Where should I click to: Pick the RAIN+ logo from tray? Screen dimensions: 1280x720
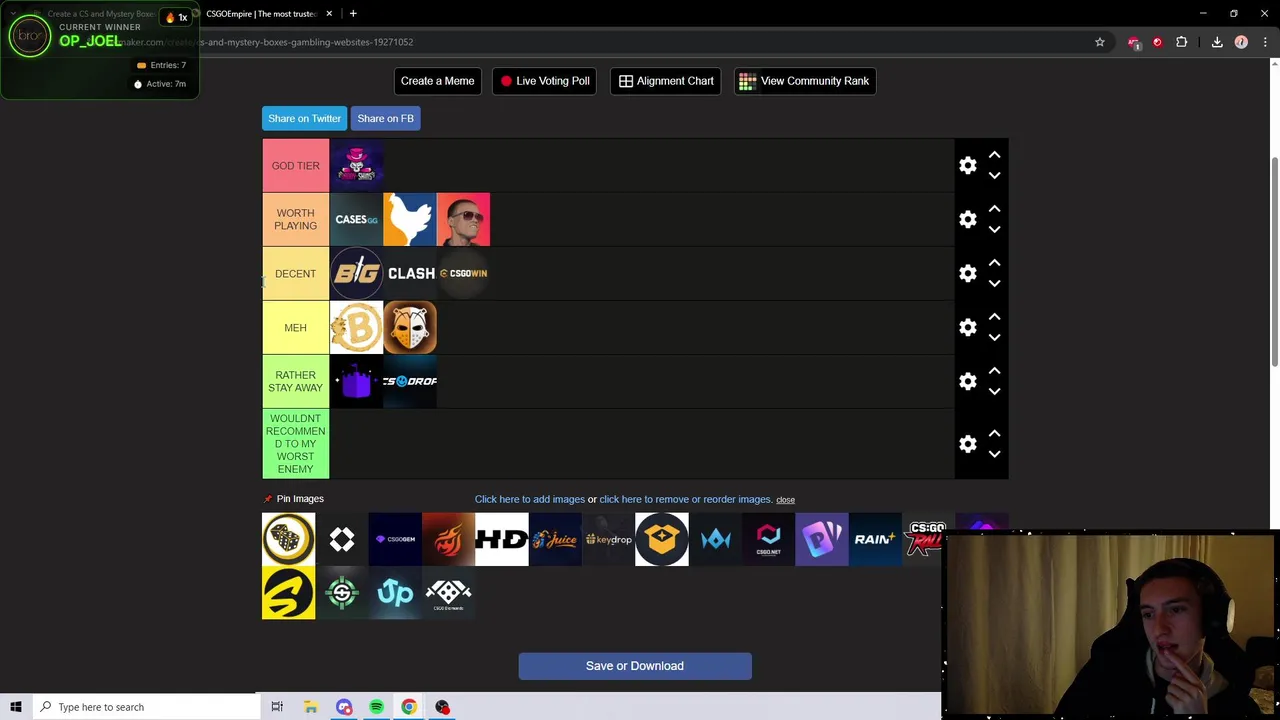pos(875,539)
